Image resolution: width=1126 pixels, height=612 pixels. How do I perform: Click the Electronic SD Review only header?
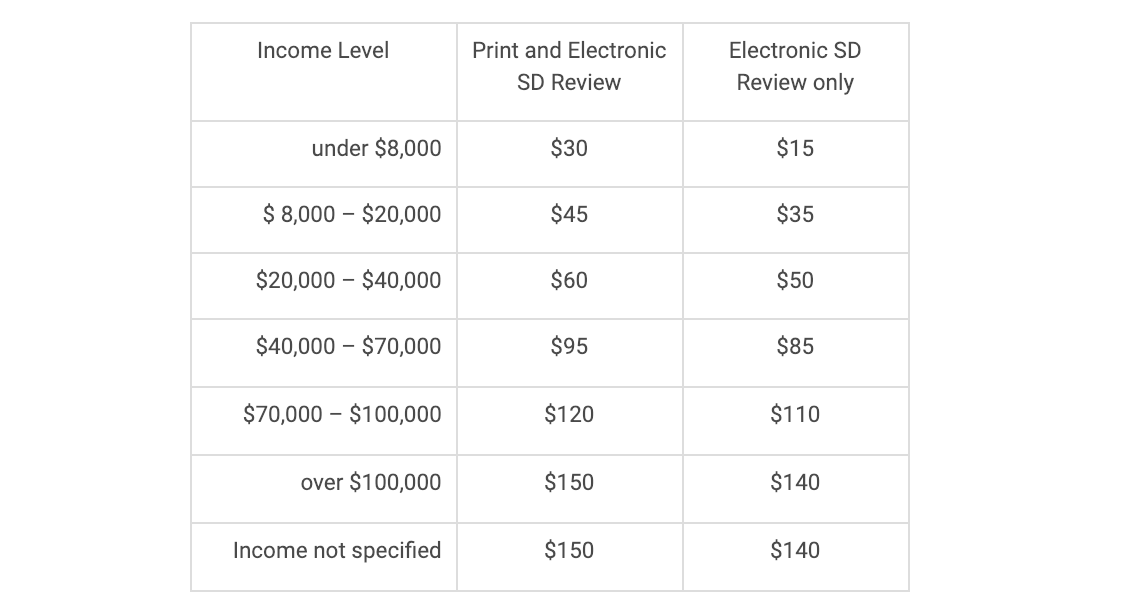(795, 66)
